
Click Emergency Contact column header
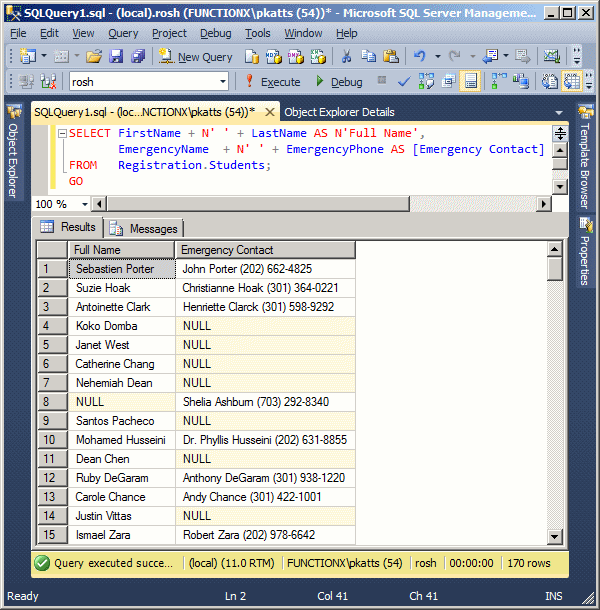(x=265, y=250)
